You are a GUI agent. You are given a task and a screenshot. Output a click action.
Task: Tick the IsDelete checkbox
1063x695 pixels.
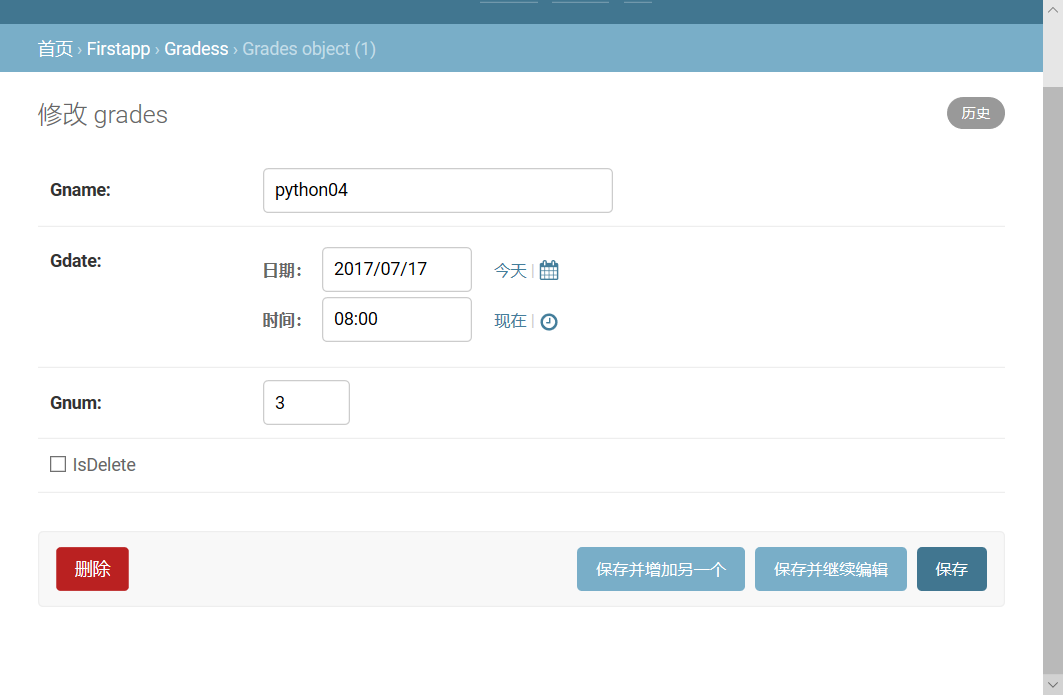pos(58,464)
